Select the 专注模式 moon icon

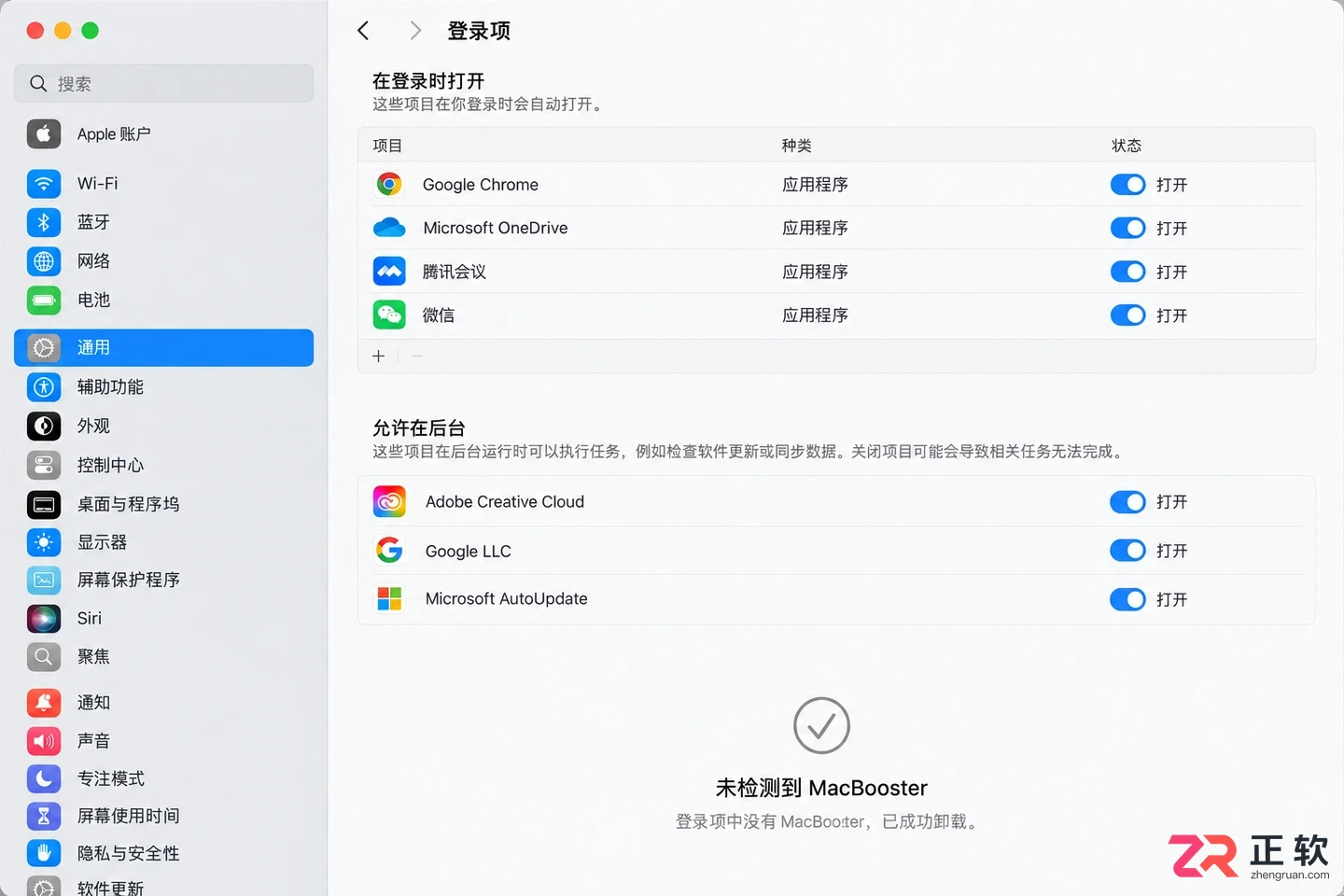44,778
